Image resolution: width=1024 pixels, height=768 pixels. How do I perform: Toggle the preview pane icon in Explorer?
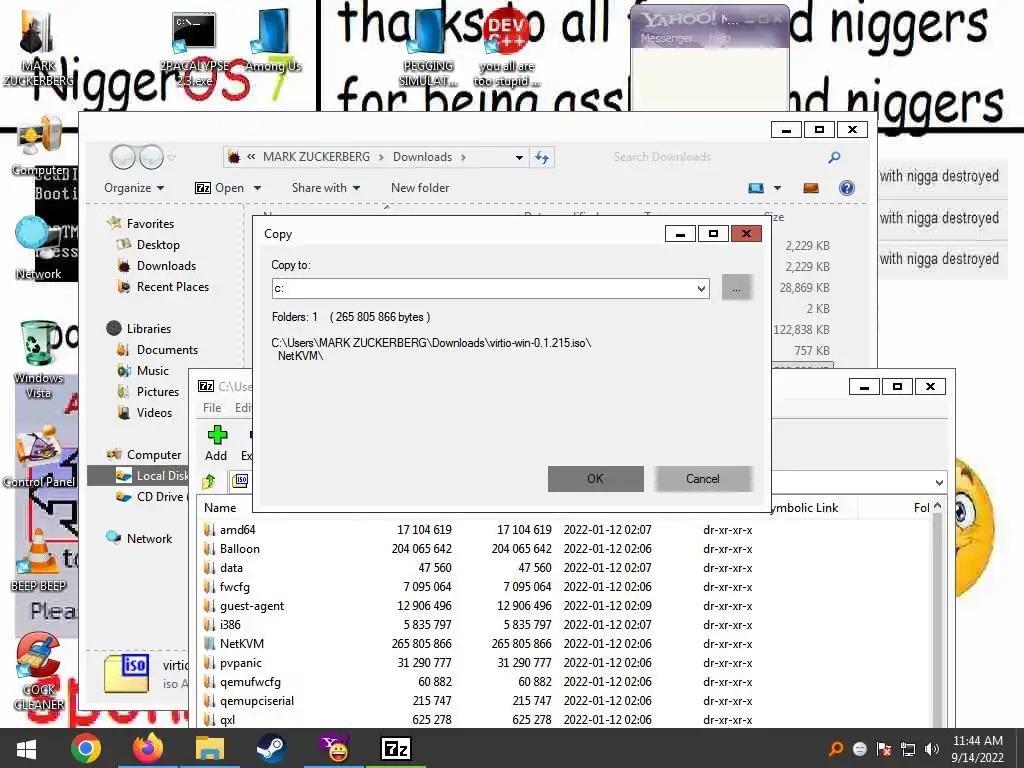click(x=810, y=188)
